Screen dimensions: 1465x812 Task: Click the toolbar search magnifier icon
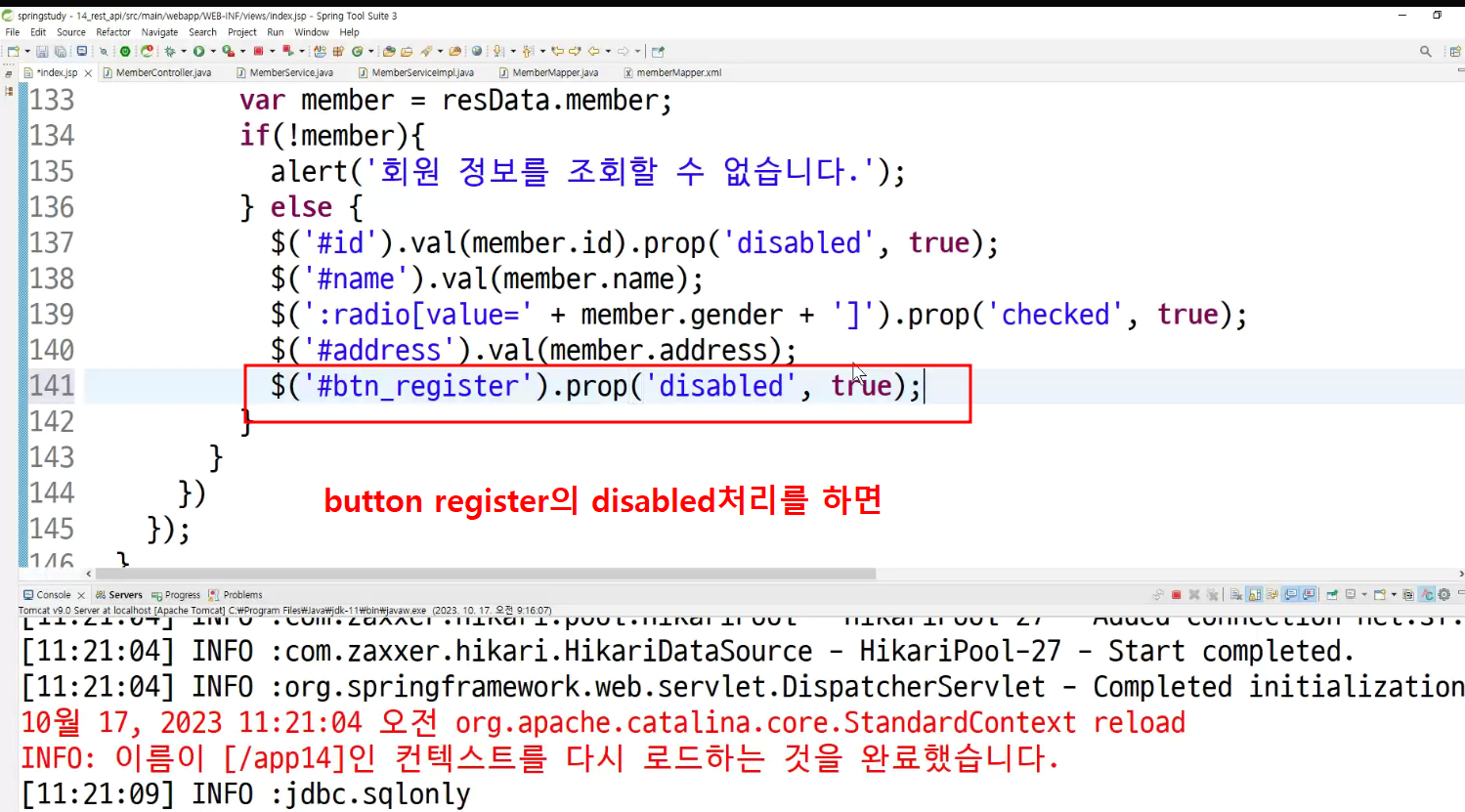coord(1426,51)
